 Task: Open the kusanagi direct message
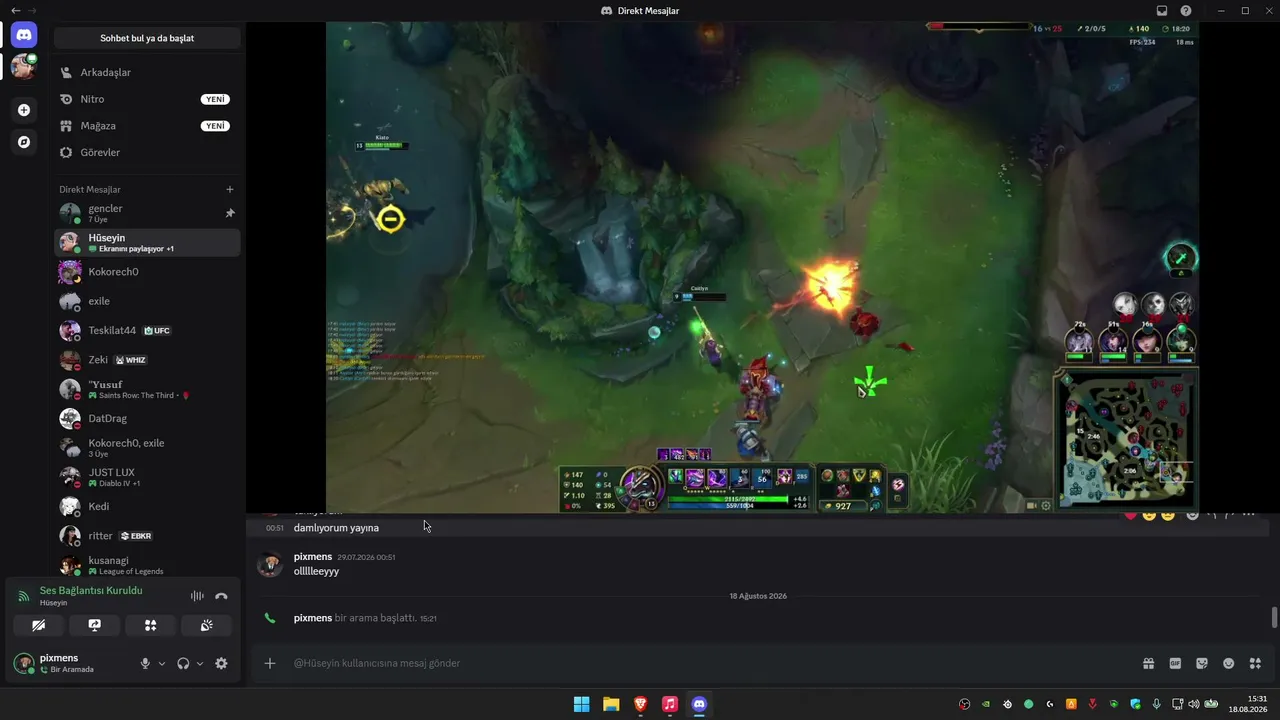(147, 565)
